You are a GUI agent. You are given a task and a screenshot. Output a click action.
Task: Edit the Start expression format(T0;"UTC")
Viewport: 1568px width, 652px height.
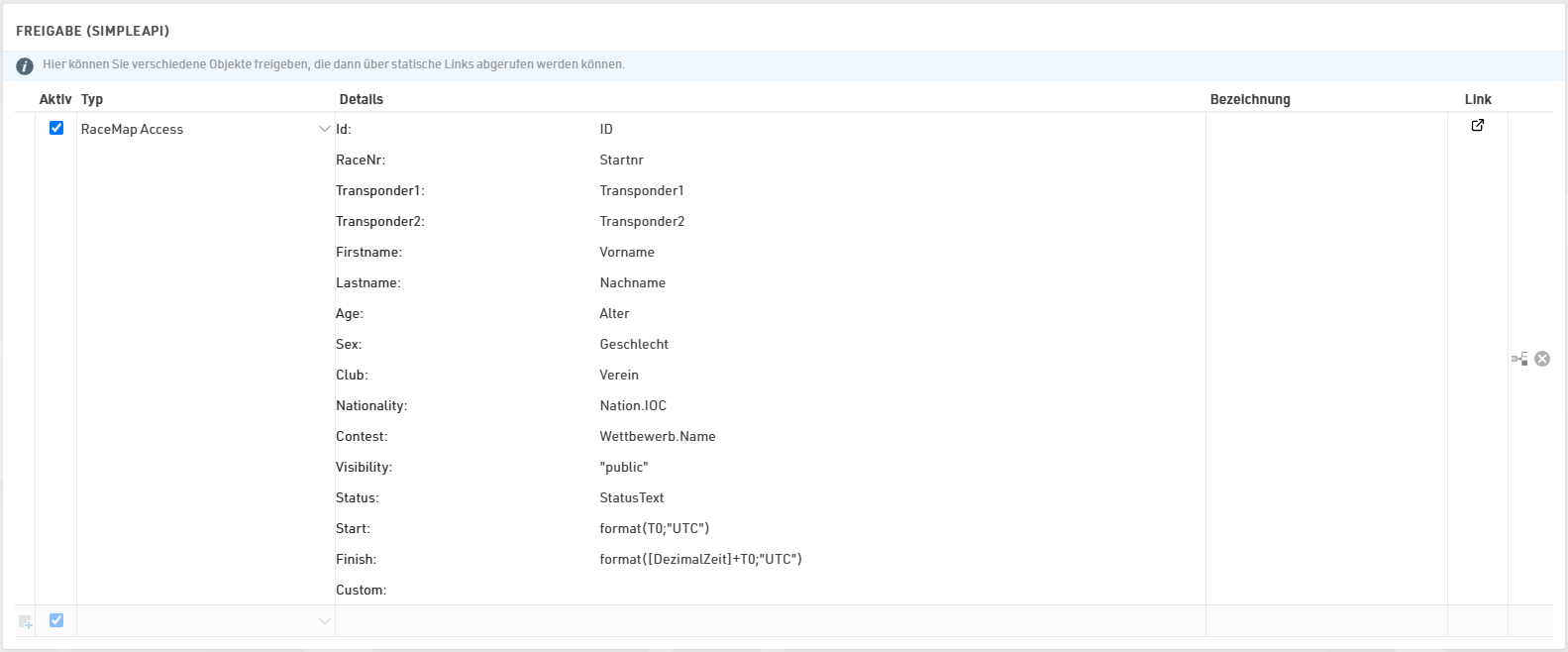tap(654, 528)
